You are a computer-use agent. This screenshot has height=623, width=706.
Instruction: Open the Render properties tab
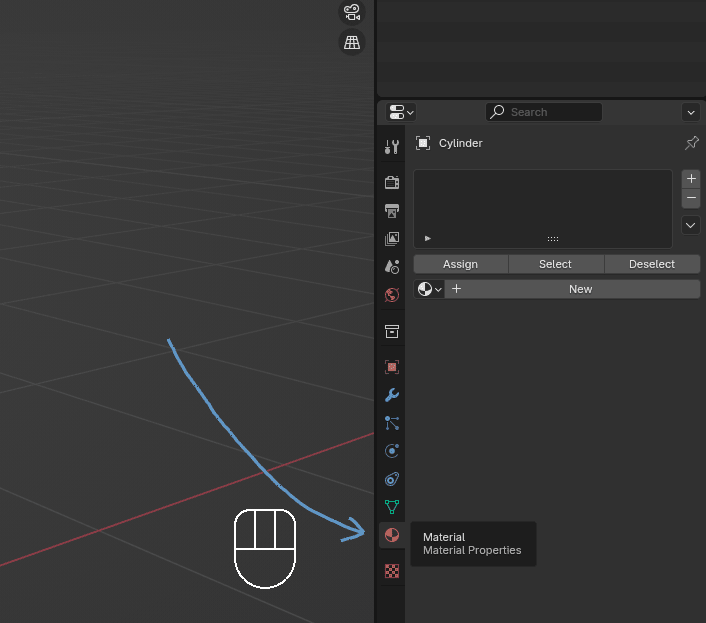click(392, 182)
